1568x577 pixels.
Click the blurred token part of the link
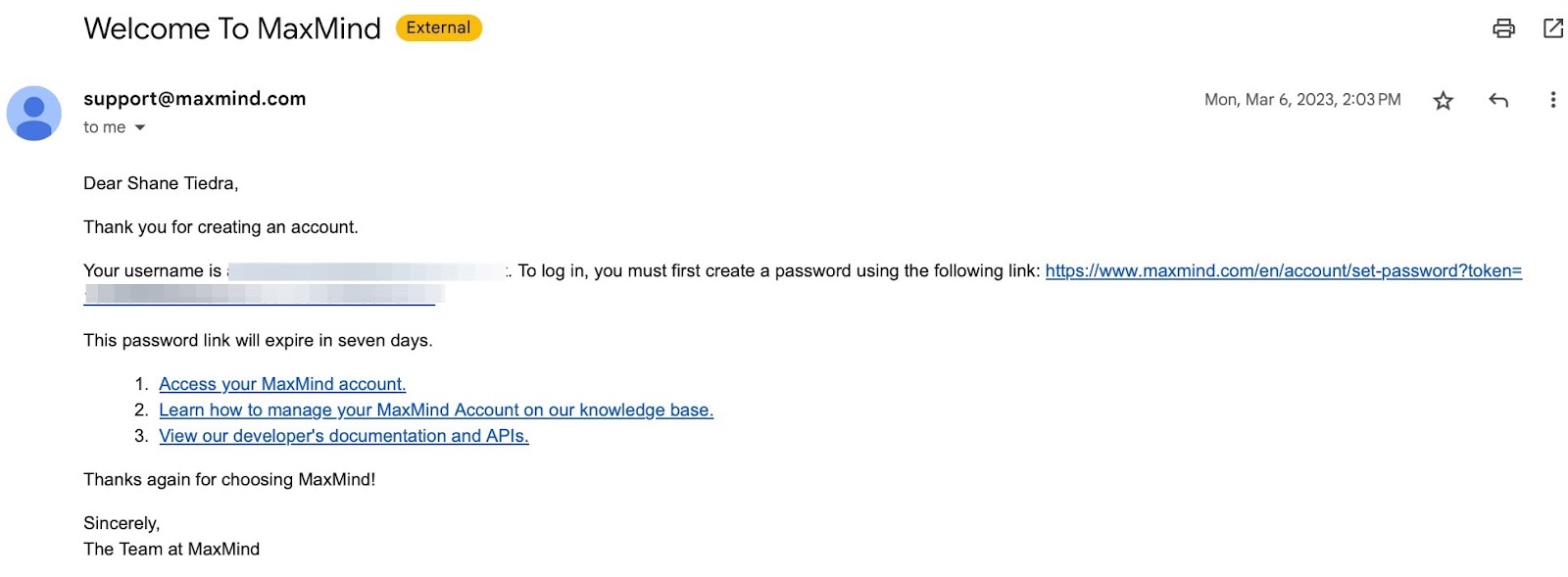pyautogui.click(x=263, y=294)
